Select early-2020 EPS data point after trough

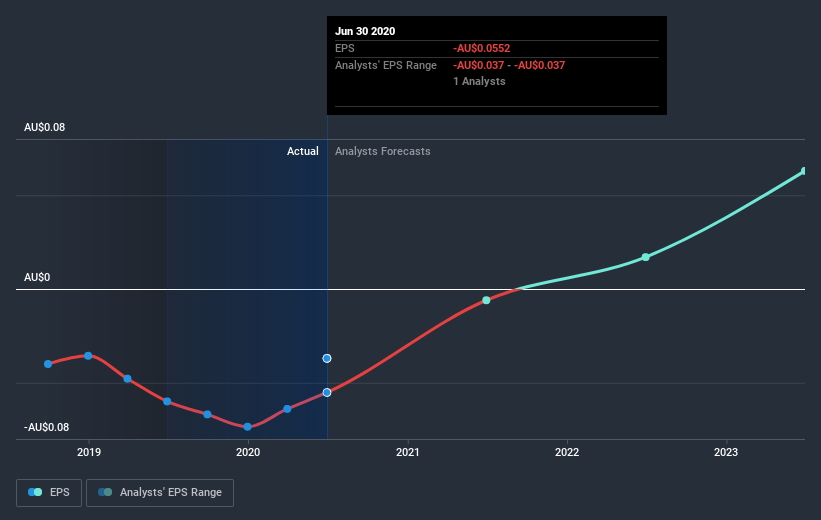(287, 409)
